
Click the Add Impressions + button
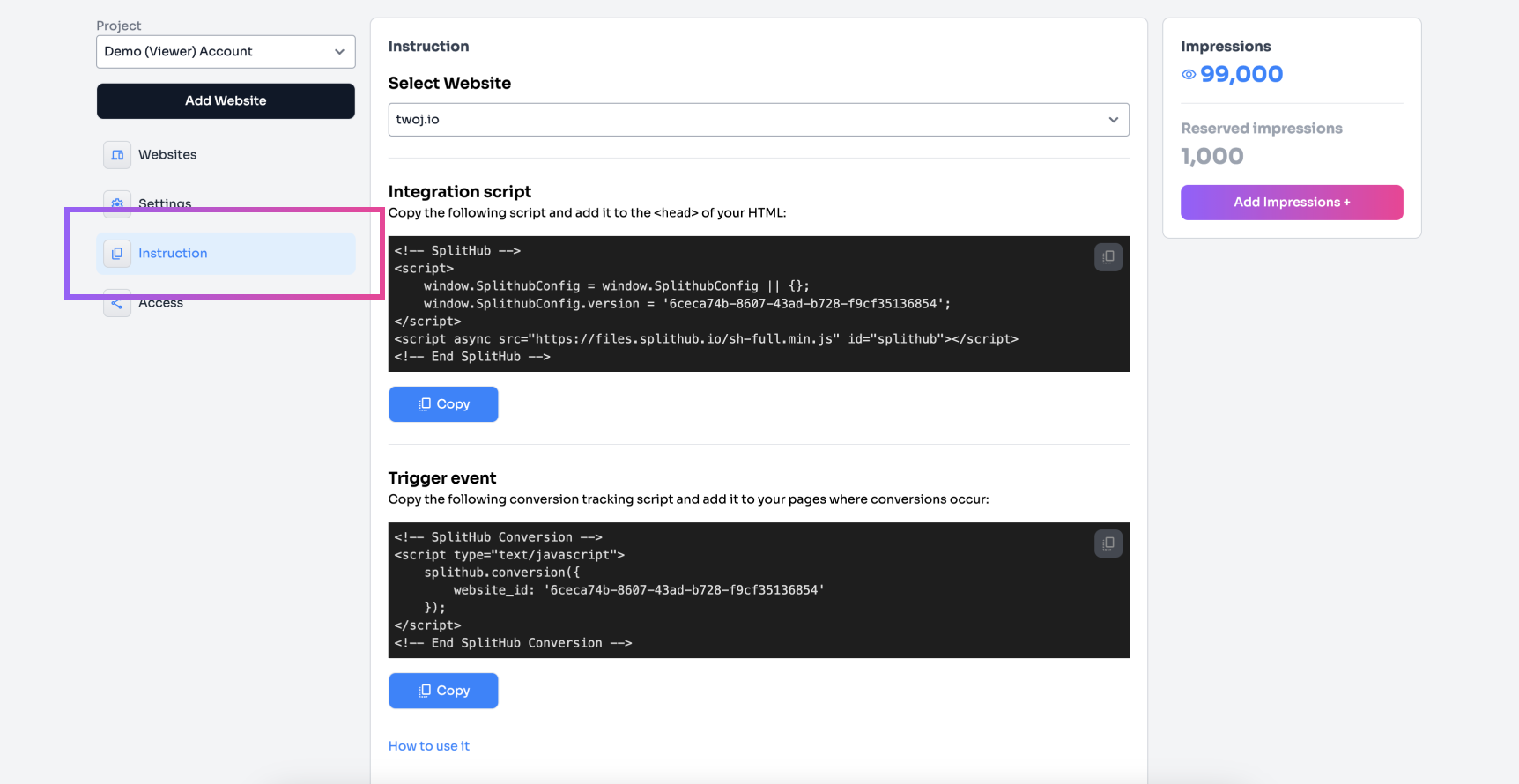pos(1292,203)
